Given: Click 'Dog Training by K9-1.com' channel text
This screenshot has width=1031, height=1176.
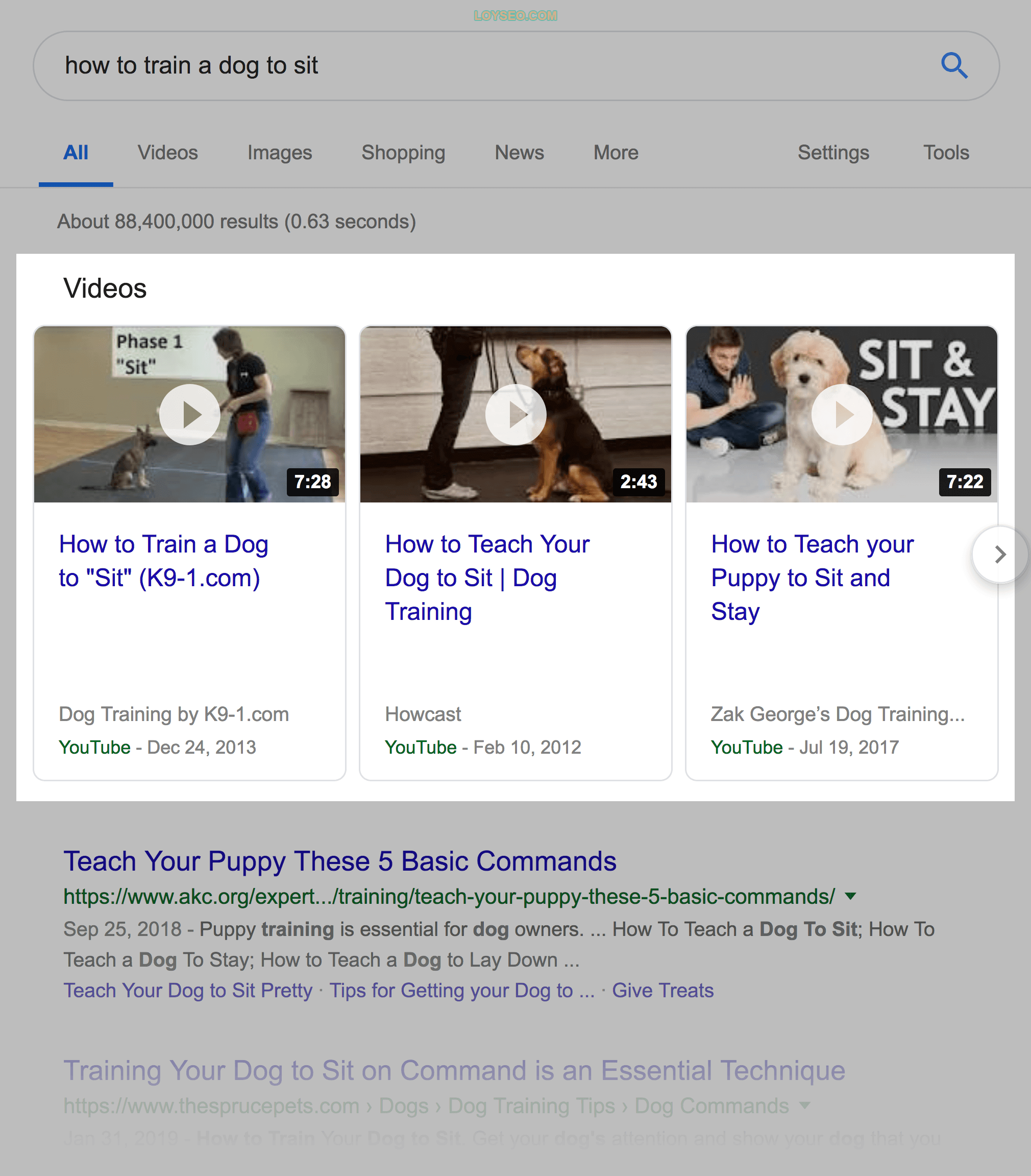Looking at the screenshot, I should coord(174,714).
